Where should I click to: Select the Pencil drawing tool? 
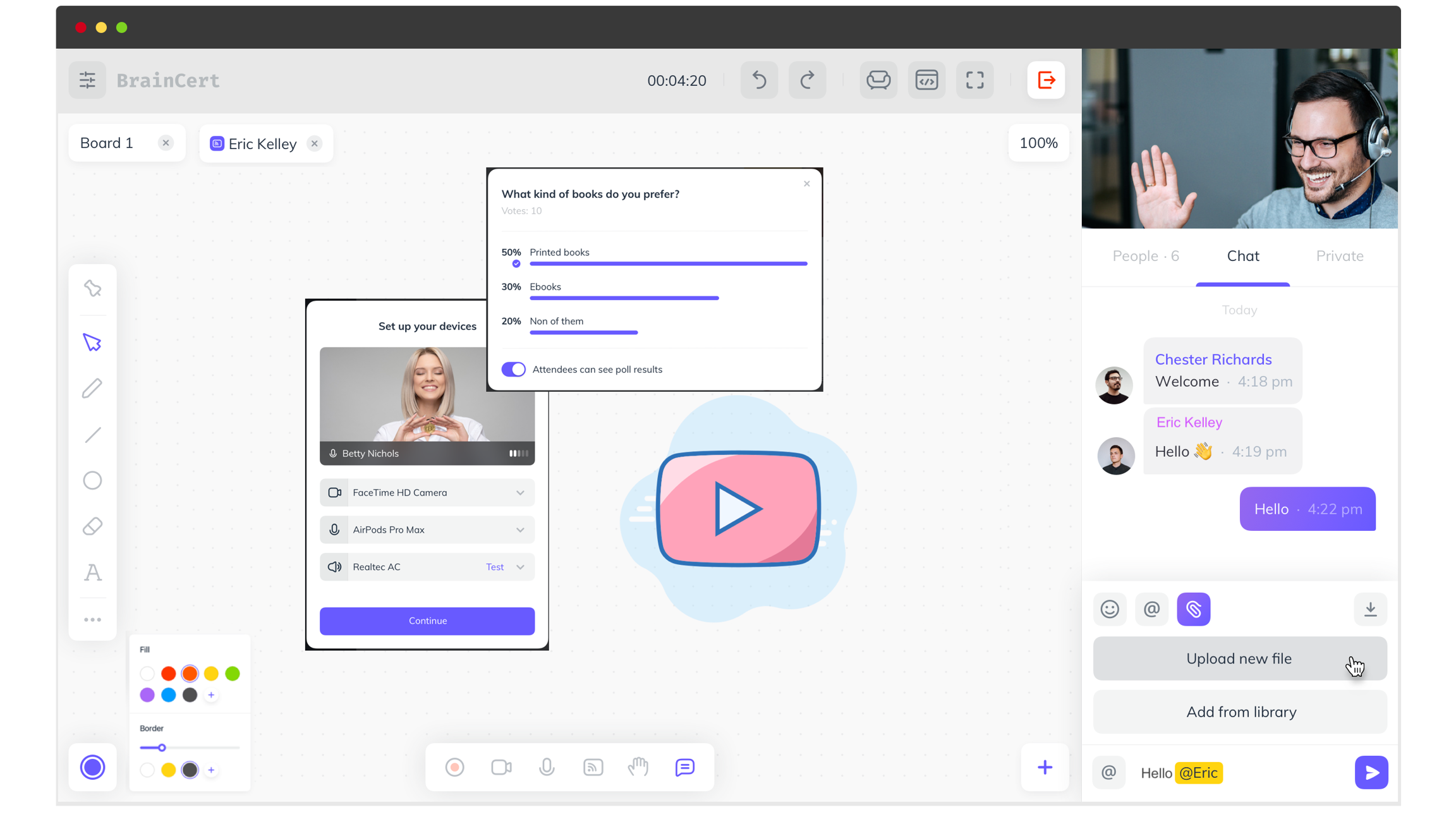(x=92, y=388)
